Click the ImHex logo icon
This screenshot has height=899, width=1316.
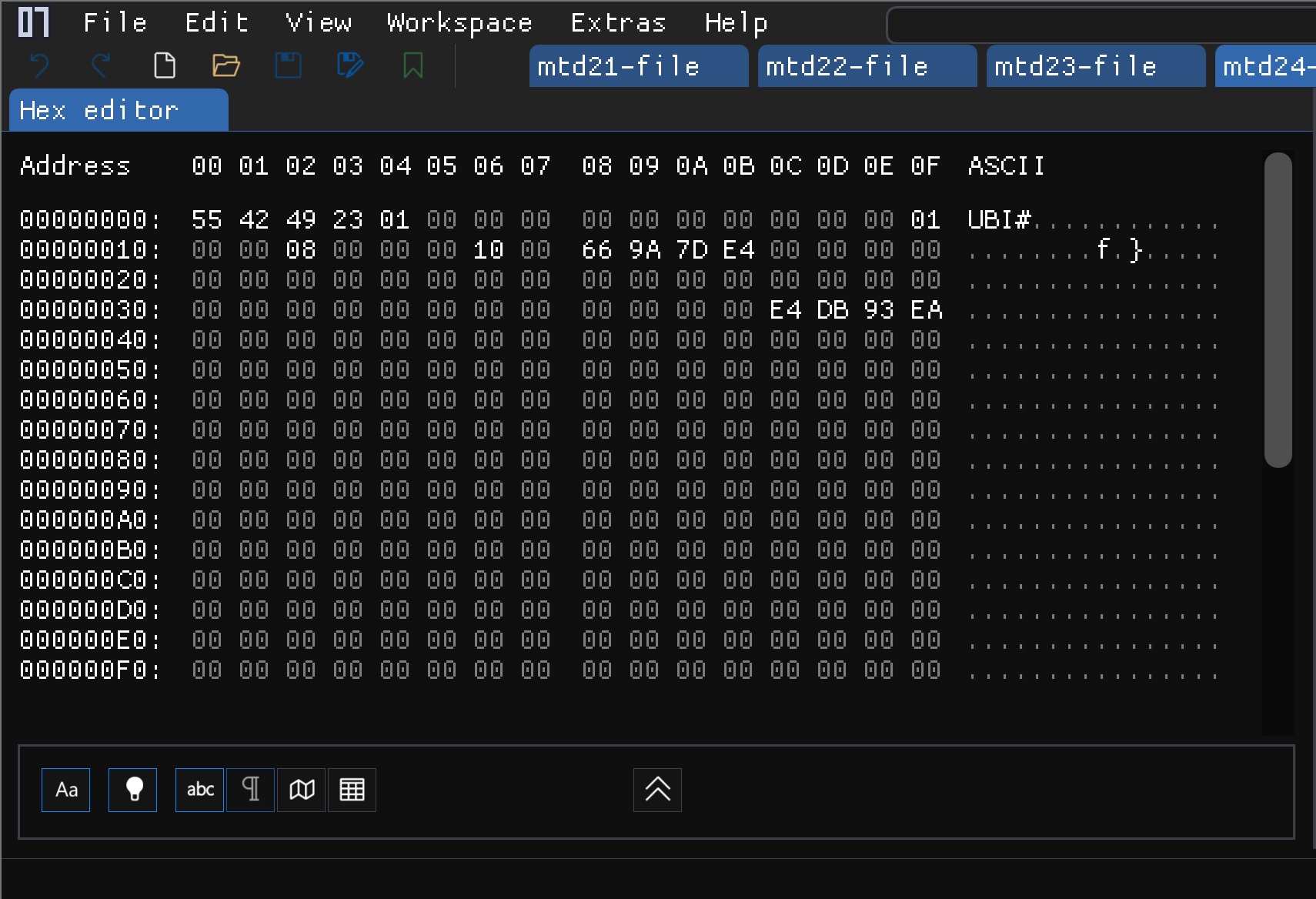34,22
